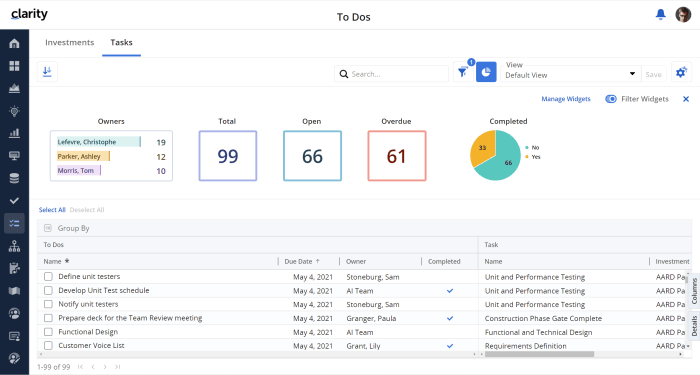Click the Open 66 widget tile
700x375 pixels.
pyautogui.click(x=312, y=156)
